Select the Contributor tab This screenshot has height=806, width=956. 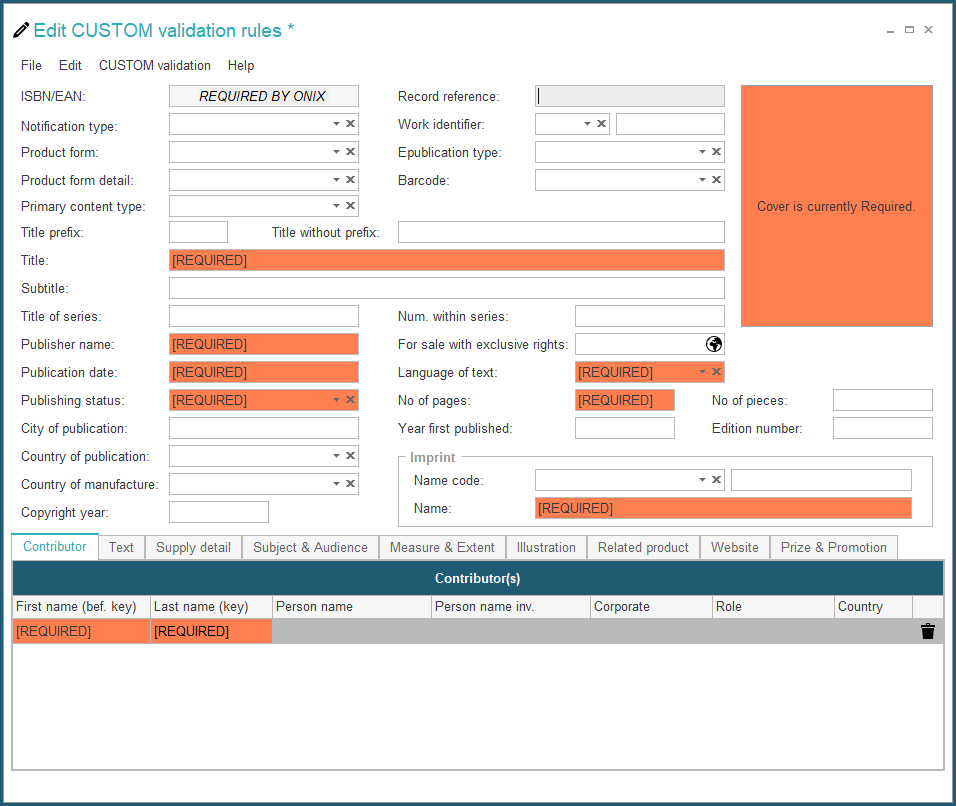coord(55,546)
